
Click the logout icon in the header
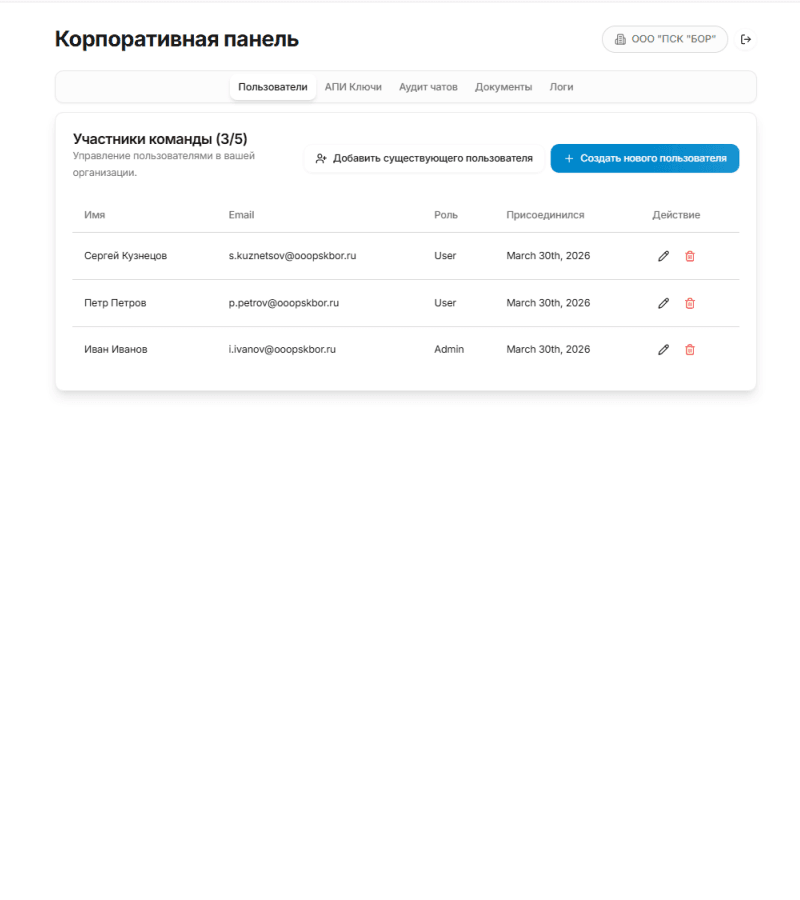click(745, 39)
